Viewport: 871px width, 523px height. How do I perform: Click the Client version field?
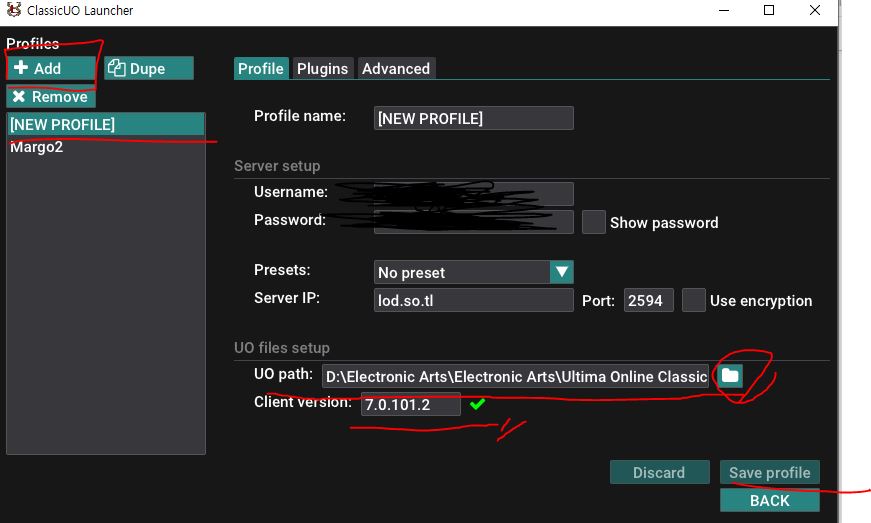coord(411,404)
